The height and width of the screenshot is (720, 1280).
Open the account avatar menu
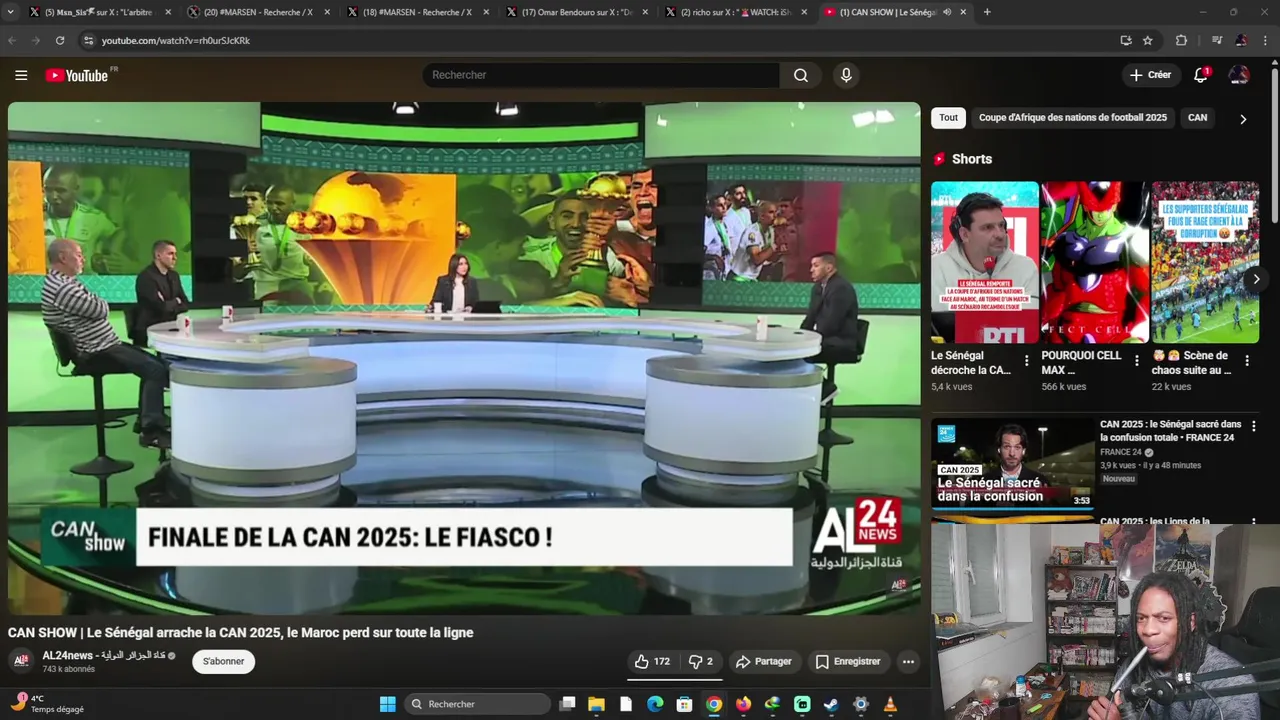1239,75
